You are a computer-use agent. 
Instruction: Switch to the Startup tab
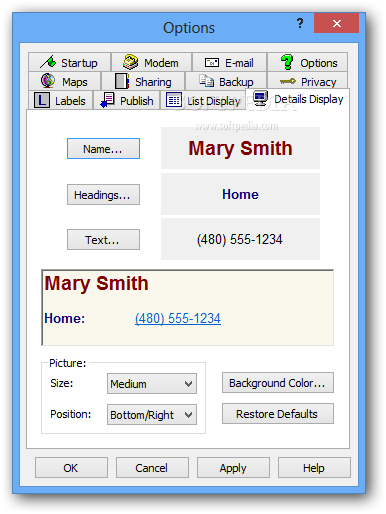(69, 62)
